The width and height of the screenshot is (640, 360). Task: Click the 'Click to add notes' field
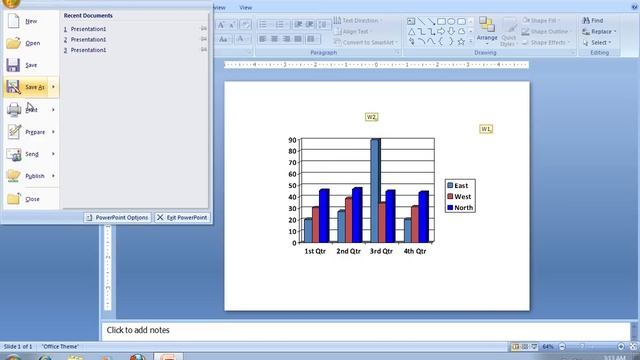[366, 331]
